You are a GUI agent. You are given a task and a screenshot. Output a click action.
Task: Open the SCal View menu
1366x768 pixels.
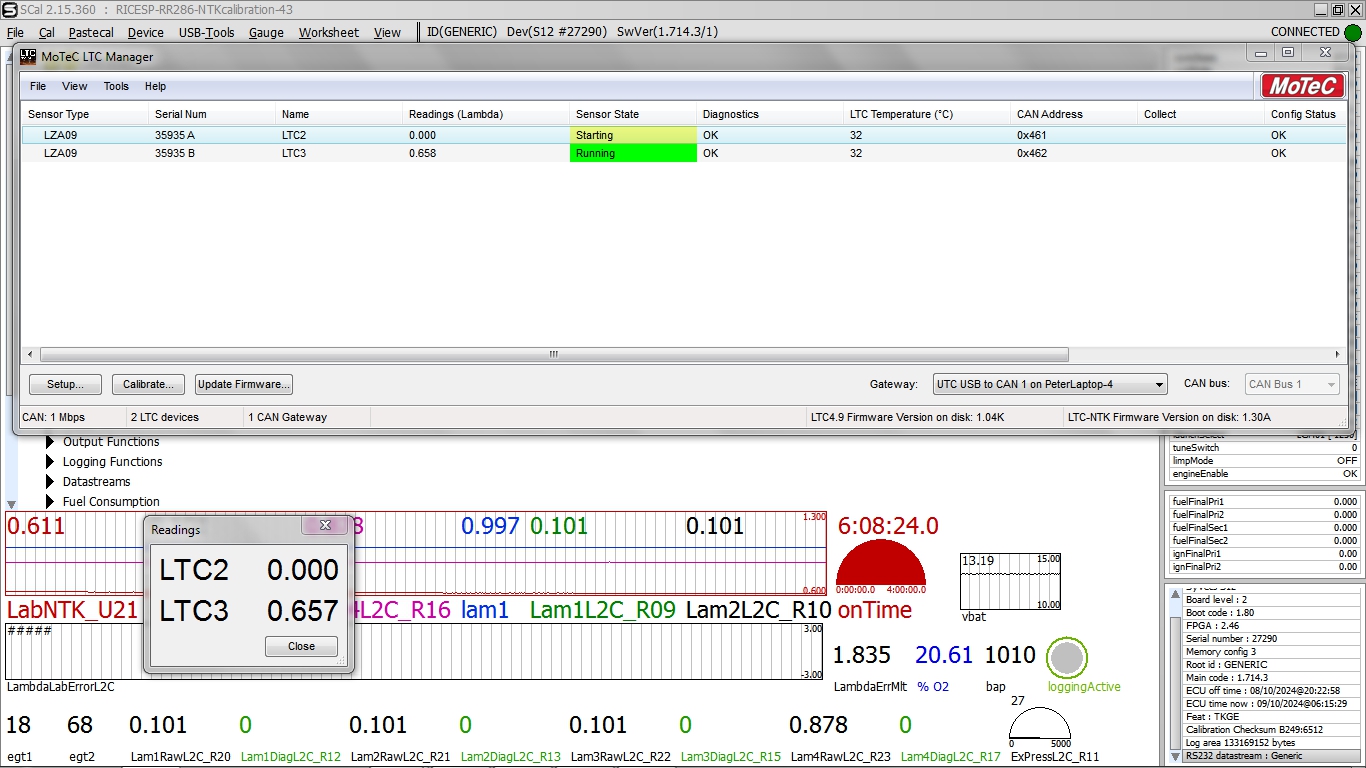tap(387, 32)
